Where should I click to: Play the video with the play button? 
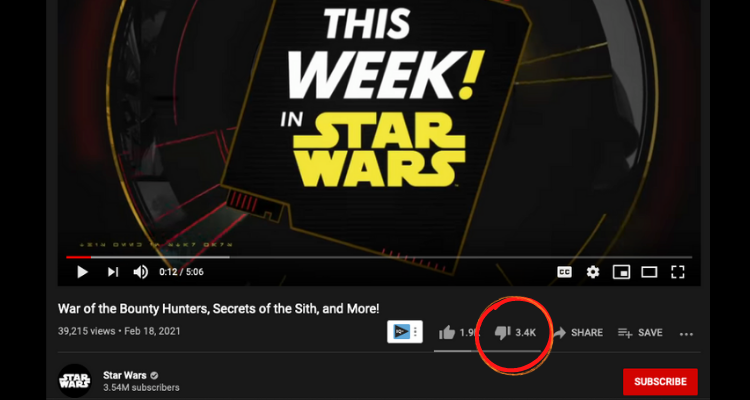tap(82, 272)
